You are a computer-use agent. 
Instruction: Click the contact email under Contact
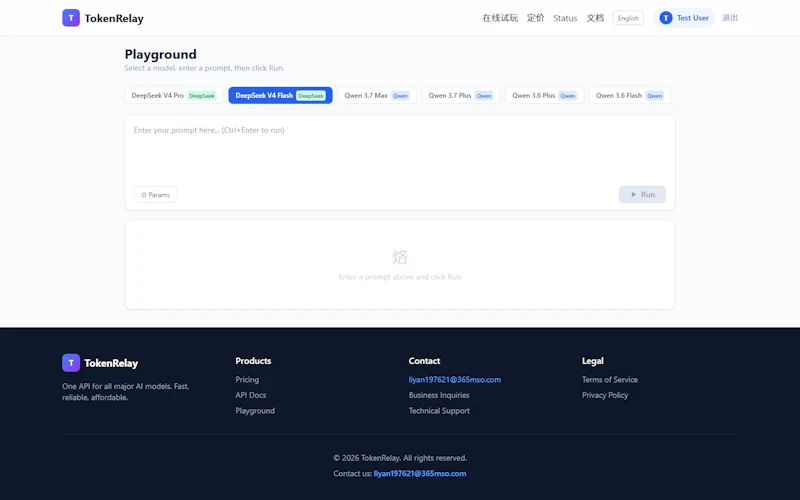coord(455,380)
